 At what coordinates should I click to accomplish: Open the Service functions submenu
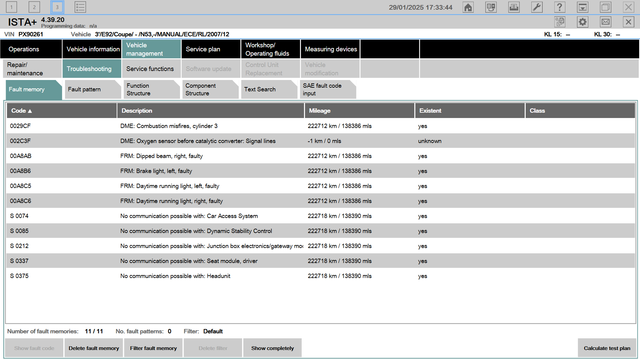(151, 69)
